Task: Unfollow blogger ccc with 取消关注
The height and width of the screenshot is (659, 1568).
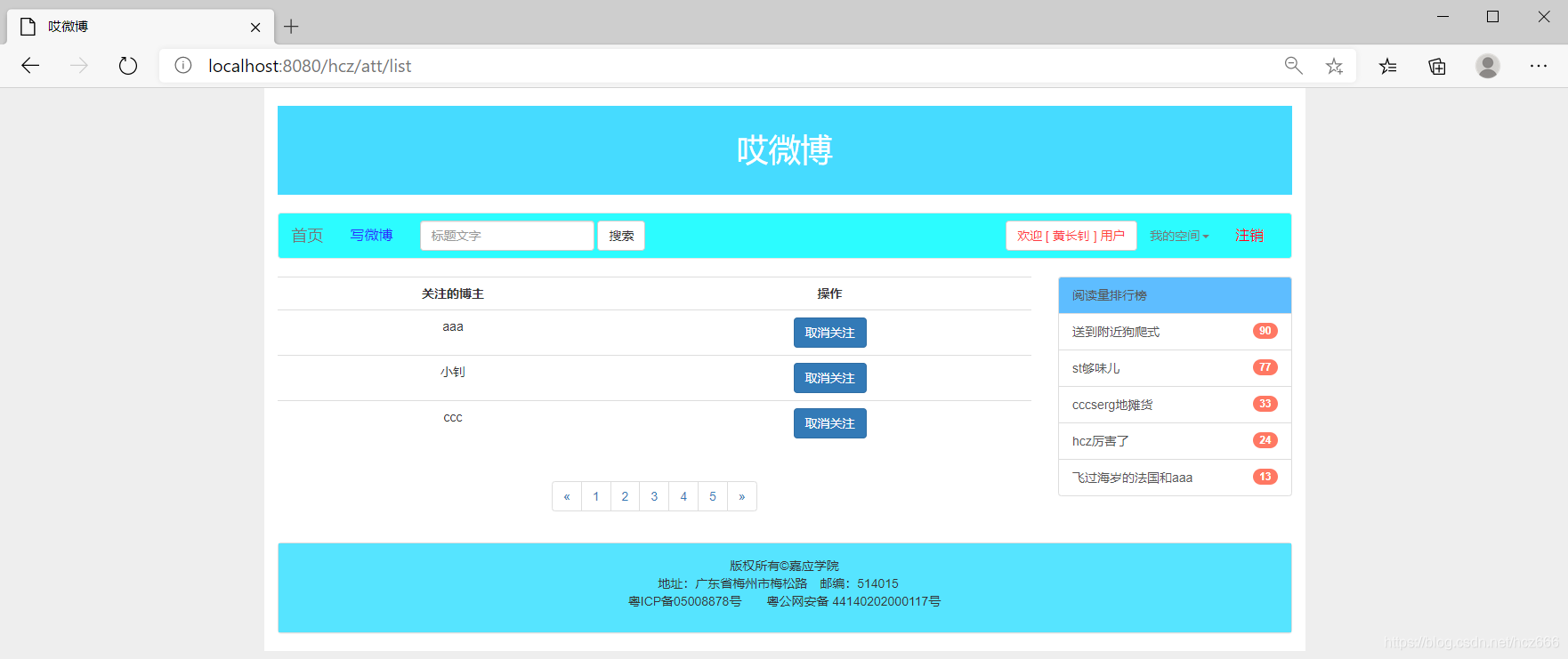Action: (830, 423)
